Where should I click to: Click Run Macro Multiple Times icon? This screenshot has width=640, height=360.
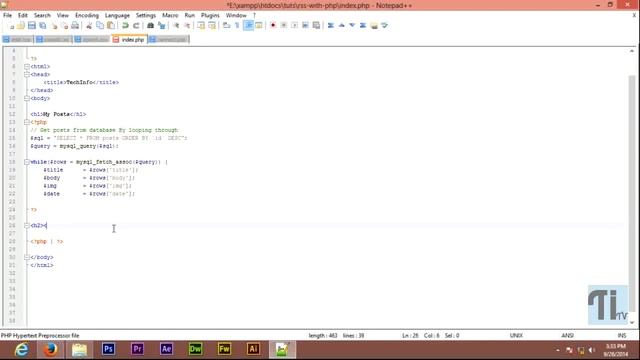coord(305,26)
